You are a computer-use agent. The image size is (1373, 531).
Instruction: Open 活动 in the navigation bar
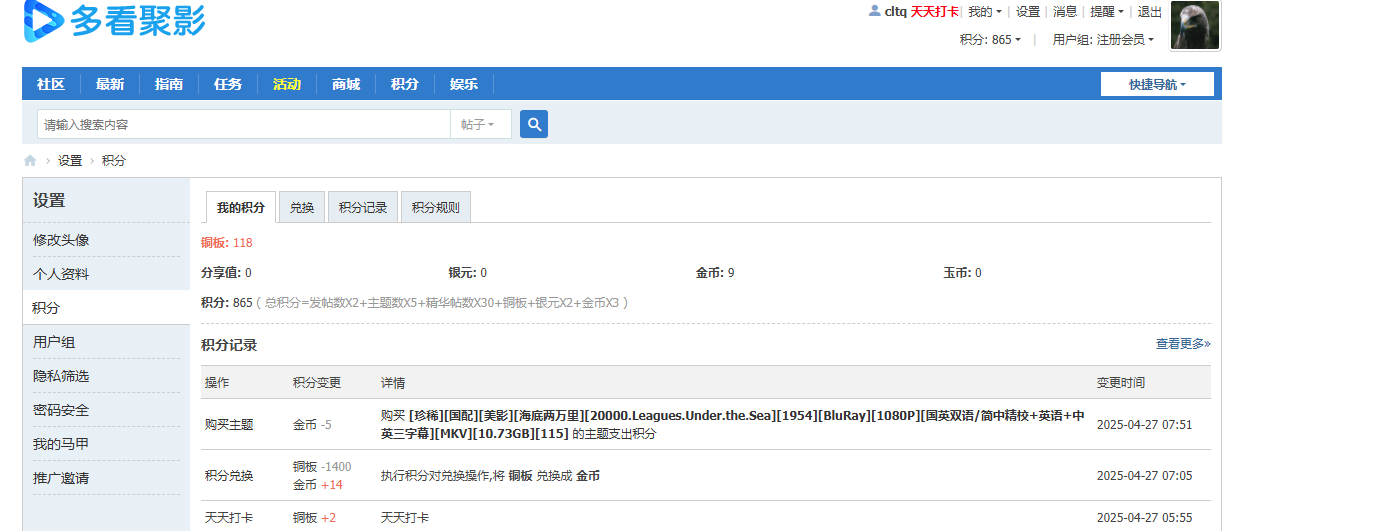tap(287, 84)
